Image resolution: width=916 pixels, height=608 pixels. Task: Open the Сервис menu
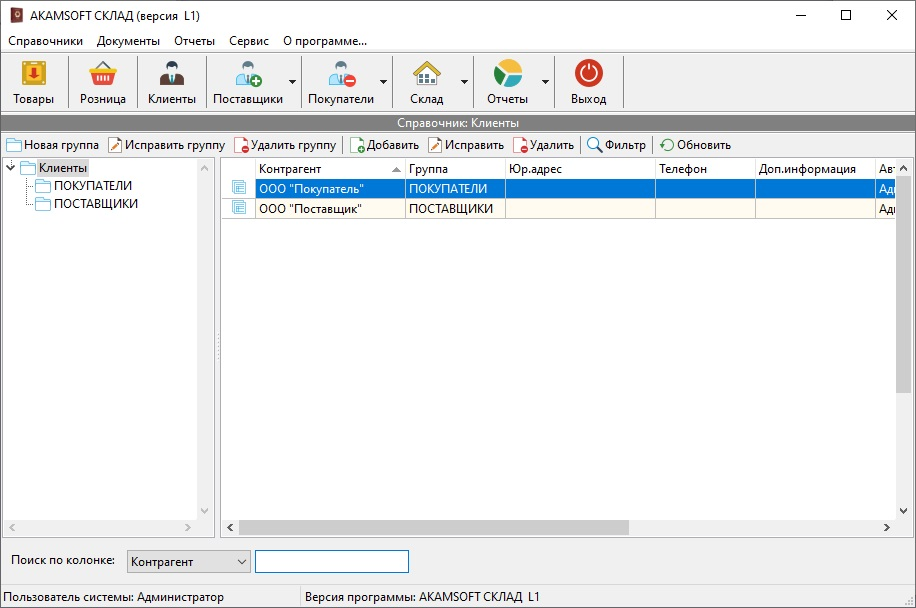248,41
